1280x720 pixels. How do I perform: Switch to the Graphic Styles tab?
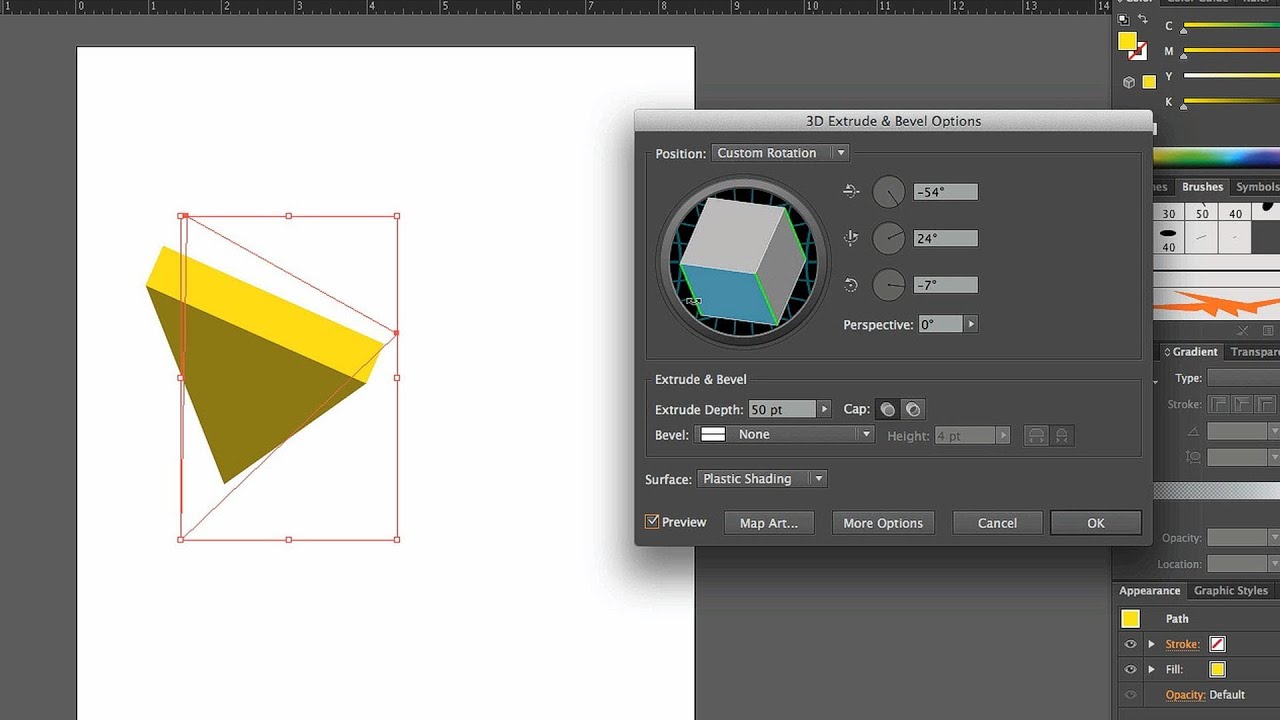[x=1232, y=590]
